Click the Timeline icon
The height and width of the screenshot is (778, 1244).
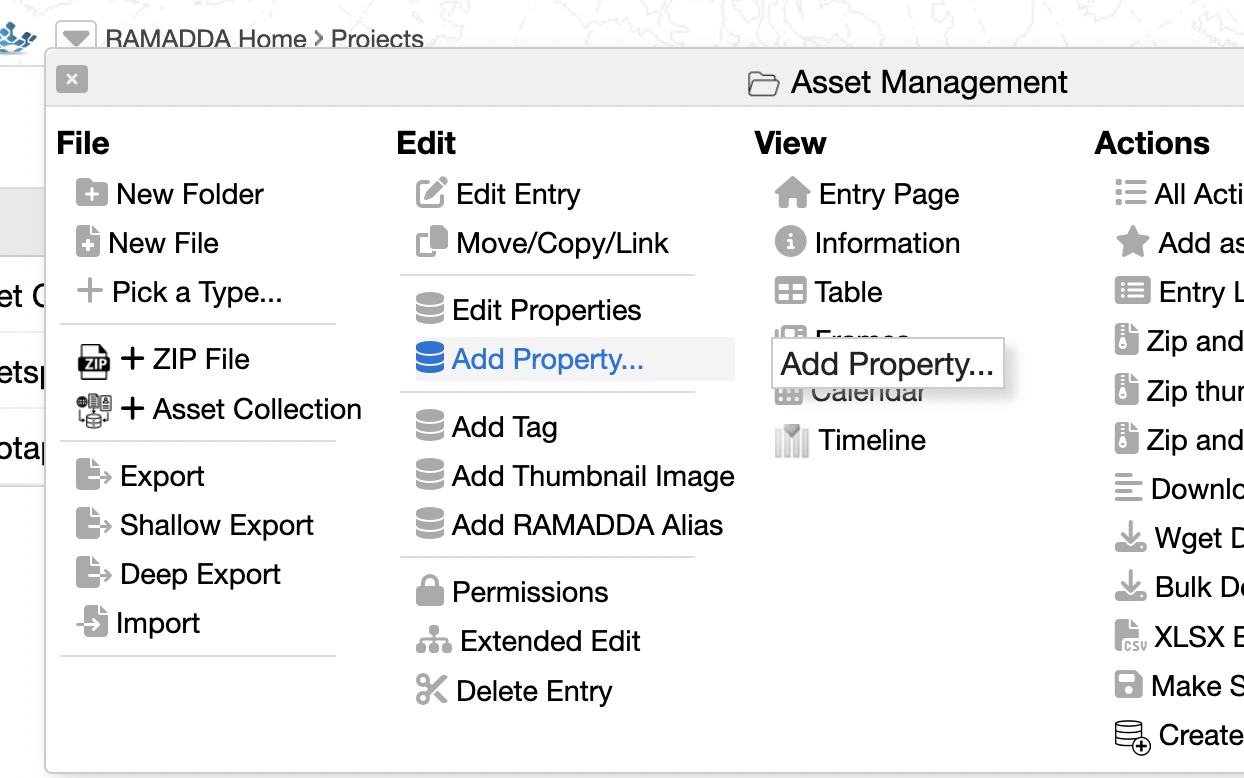point(792,441)
